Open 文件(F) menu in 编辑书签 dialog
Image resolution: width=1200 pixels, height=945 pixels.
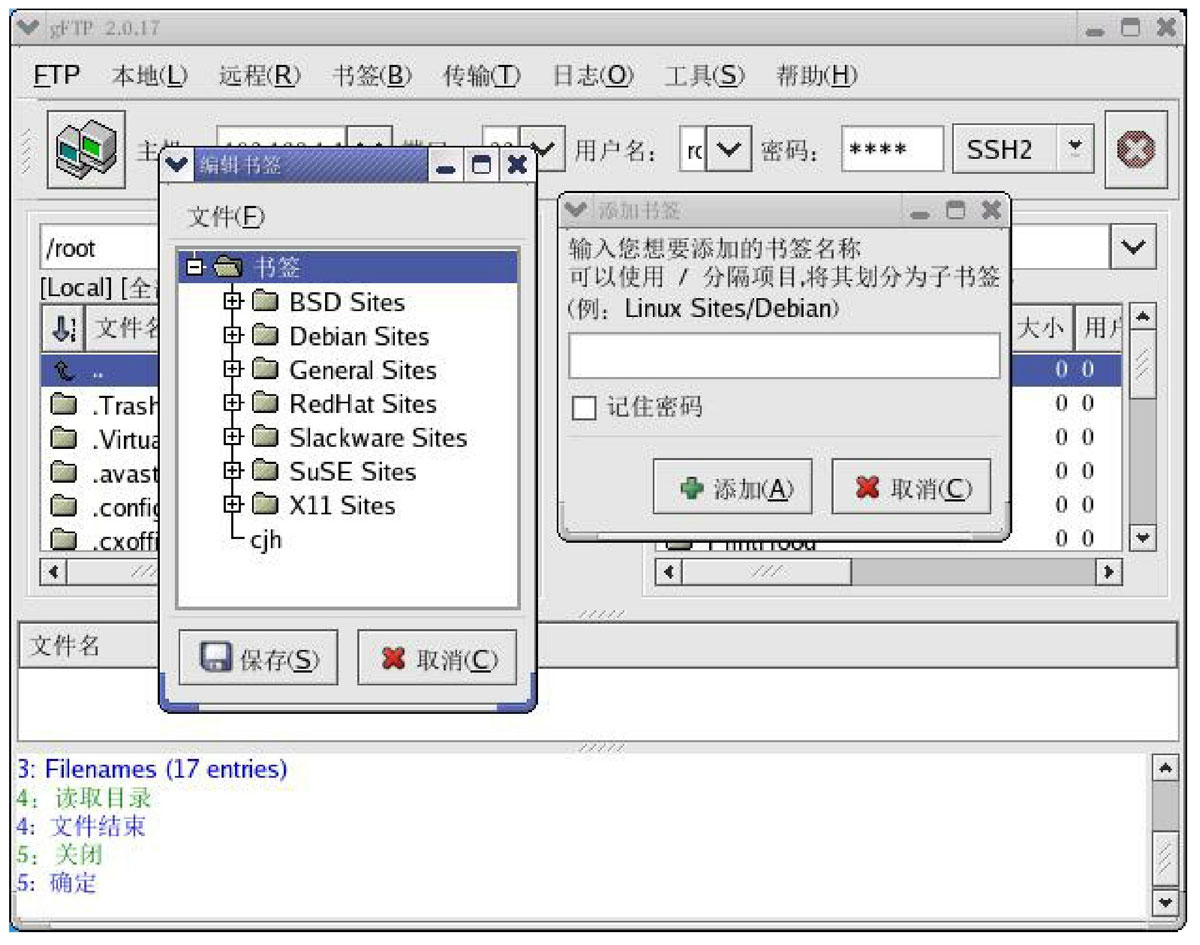coord(227,217)
